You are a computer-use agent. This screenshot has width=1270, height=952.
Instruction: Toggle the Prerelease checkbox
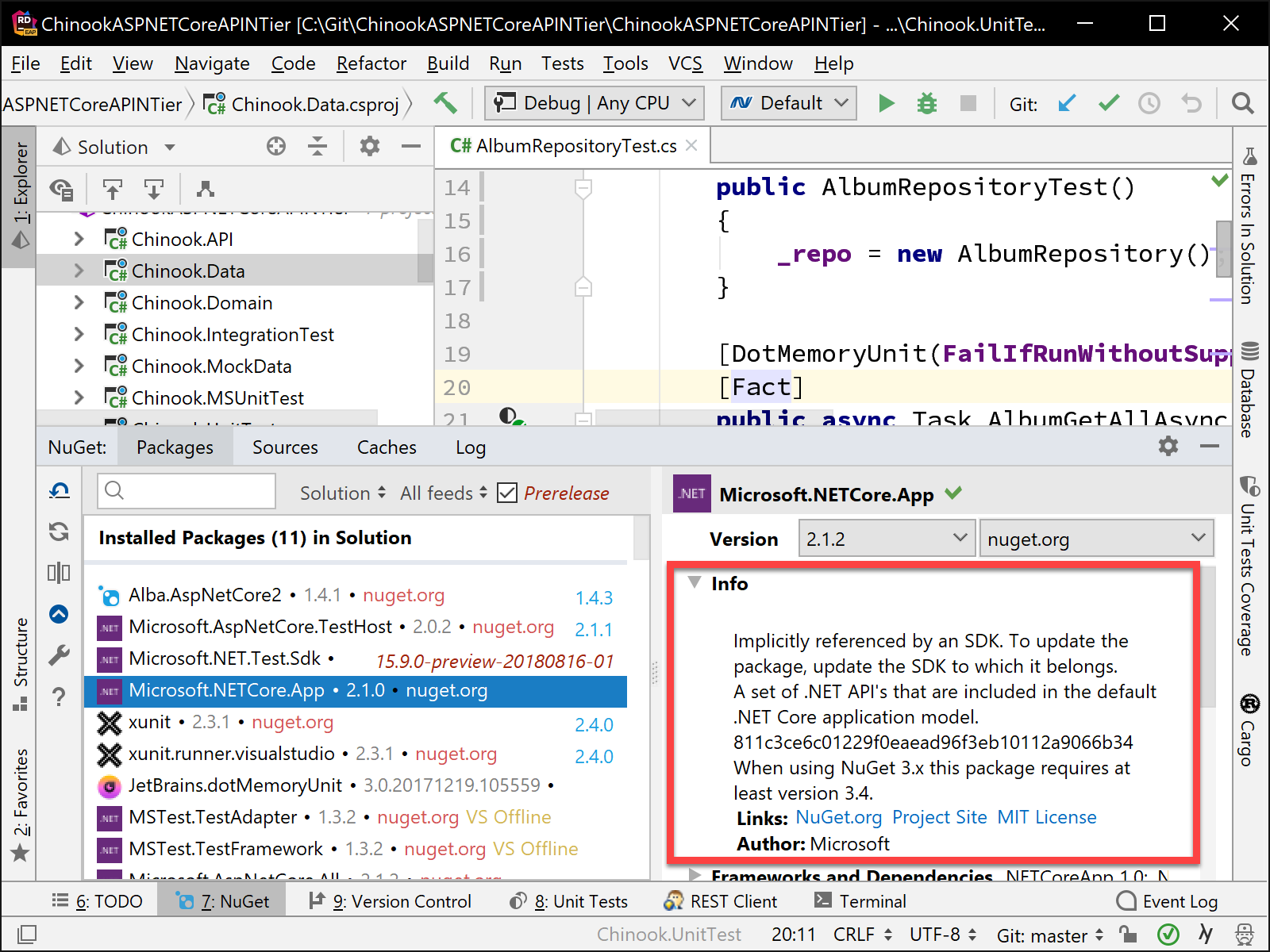coord(507,493)
